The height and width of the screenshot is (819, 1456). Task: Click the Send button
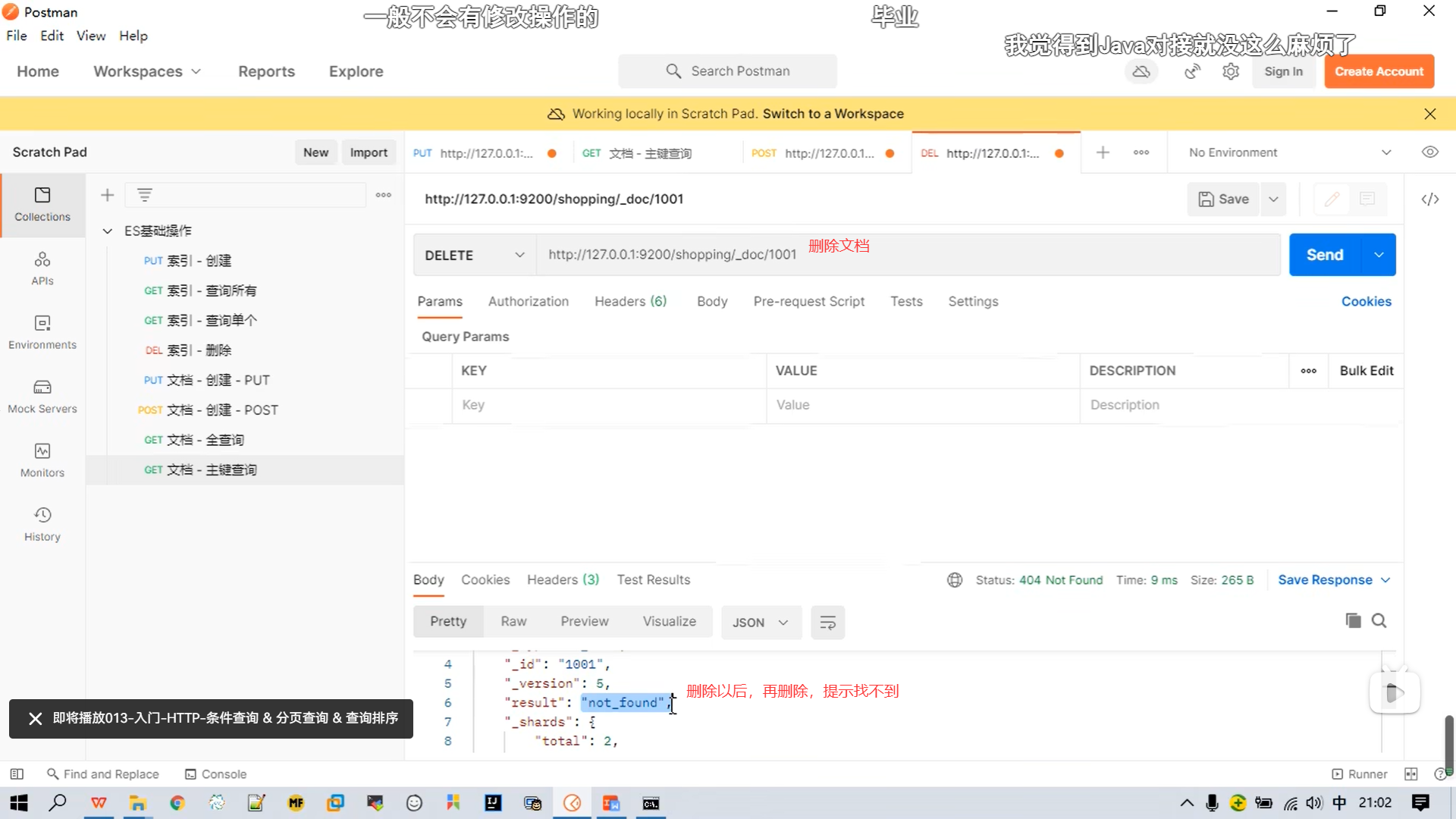point(1325,256)
